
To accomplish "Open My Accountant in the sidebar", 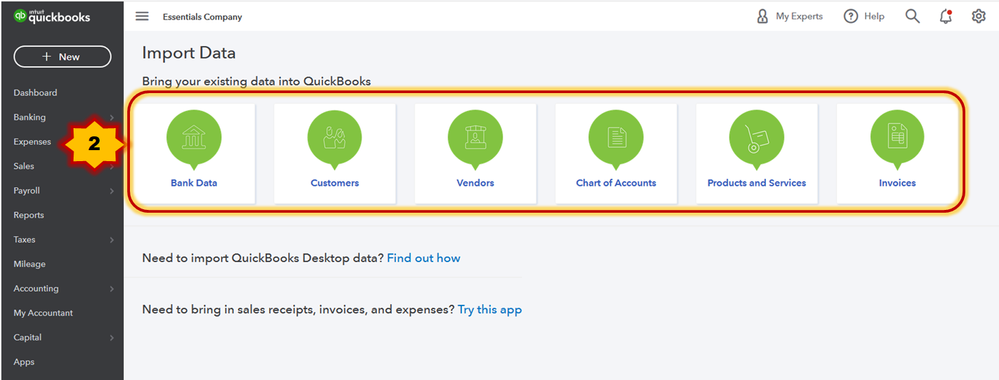I will [43, 313].
